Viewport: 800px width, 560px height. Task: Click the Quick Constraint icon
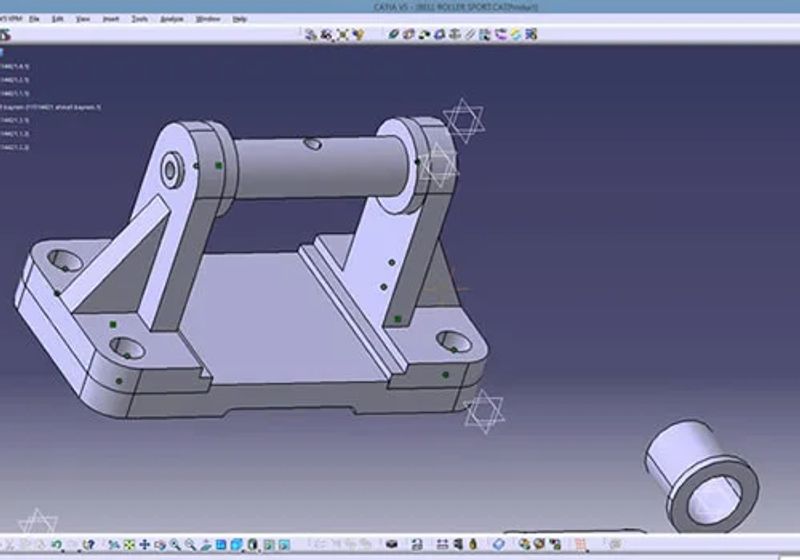485,34
